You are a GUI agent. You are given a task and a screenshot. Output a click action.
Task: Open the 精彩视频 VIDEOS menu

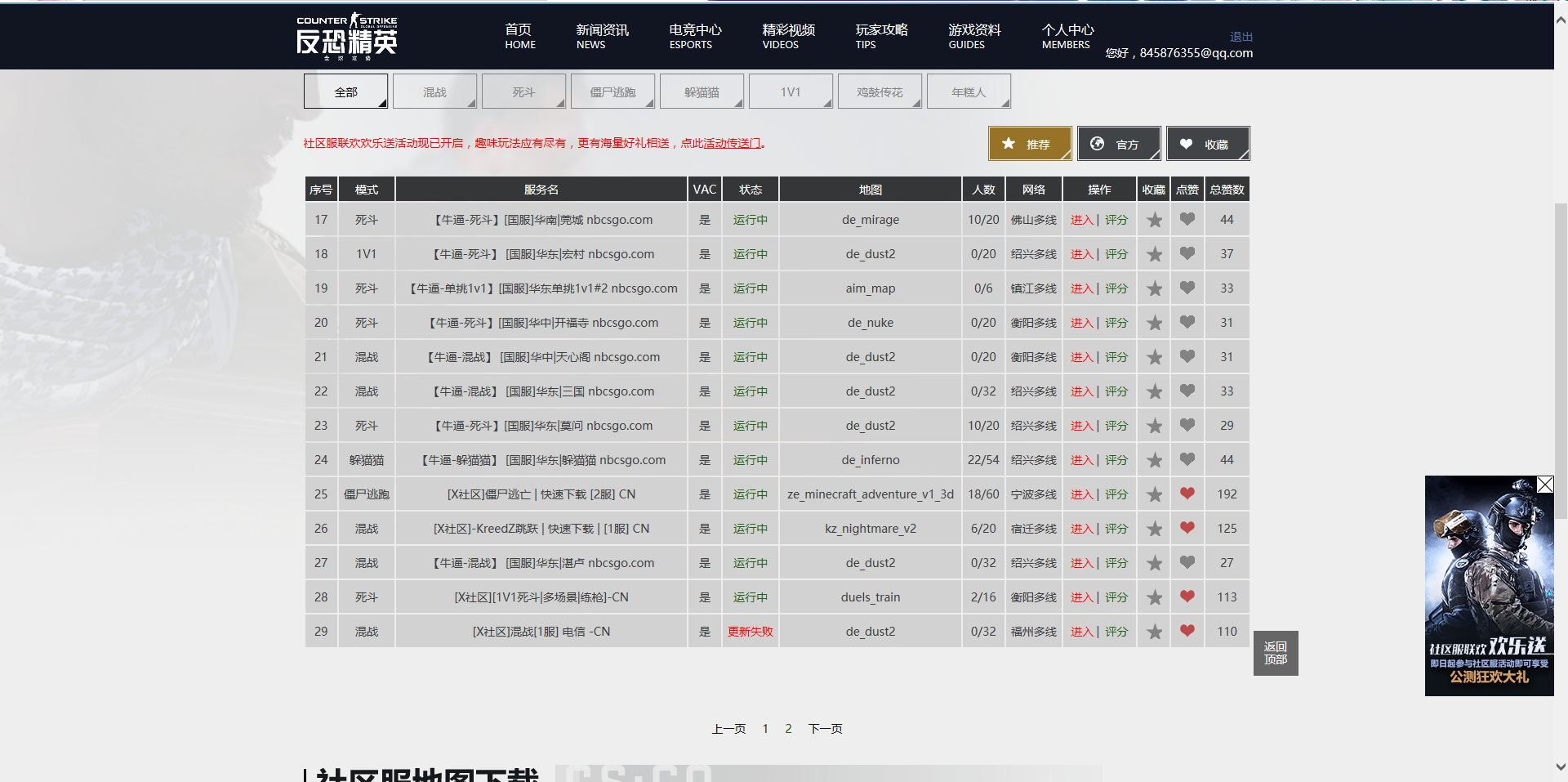click(788, 37)
